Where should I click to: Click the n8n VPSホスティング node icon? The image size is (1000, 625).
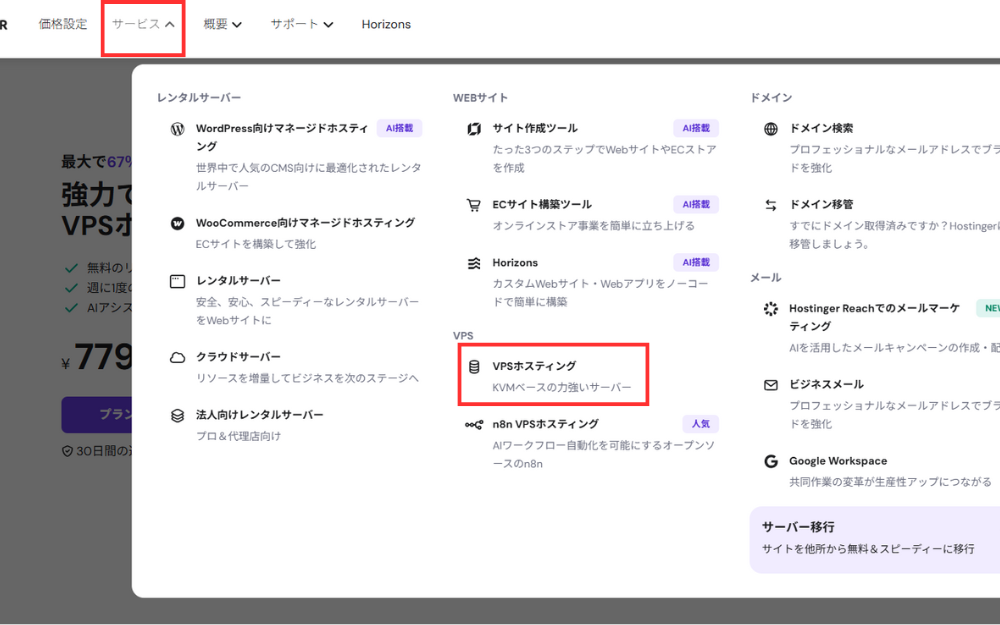click(x=474, y=425)
